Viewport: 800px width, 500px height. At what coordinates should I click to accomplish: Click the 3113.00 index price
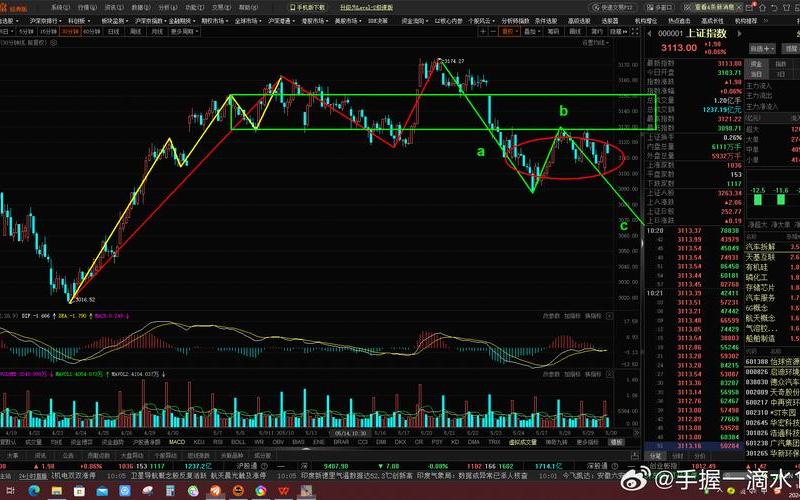[x=679, y=47]
